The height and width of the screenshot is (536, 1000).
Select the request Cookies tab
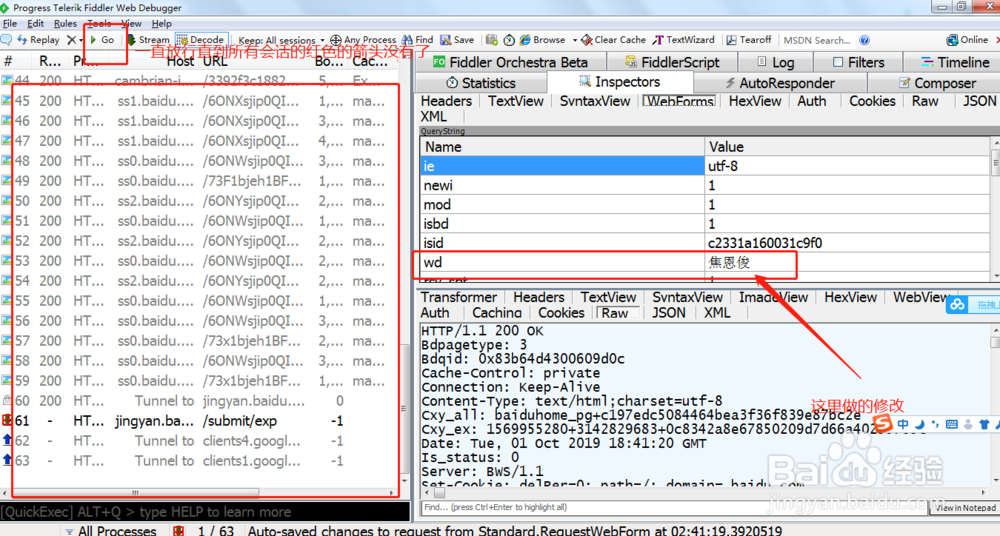pyautogui.click(x=872, y=101)
